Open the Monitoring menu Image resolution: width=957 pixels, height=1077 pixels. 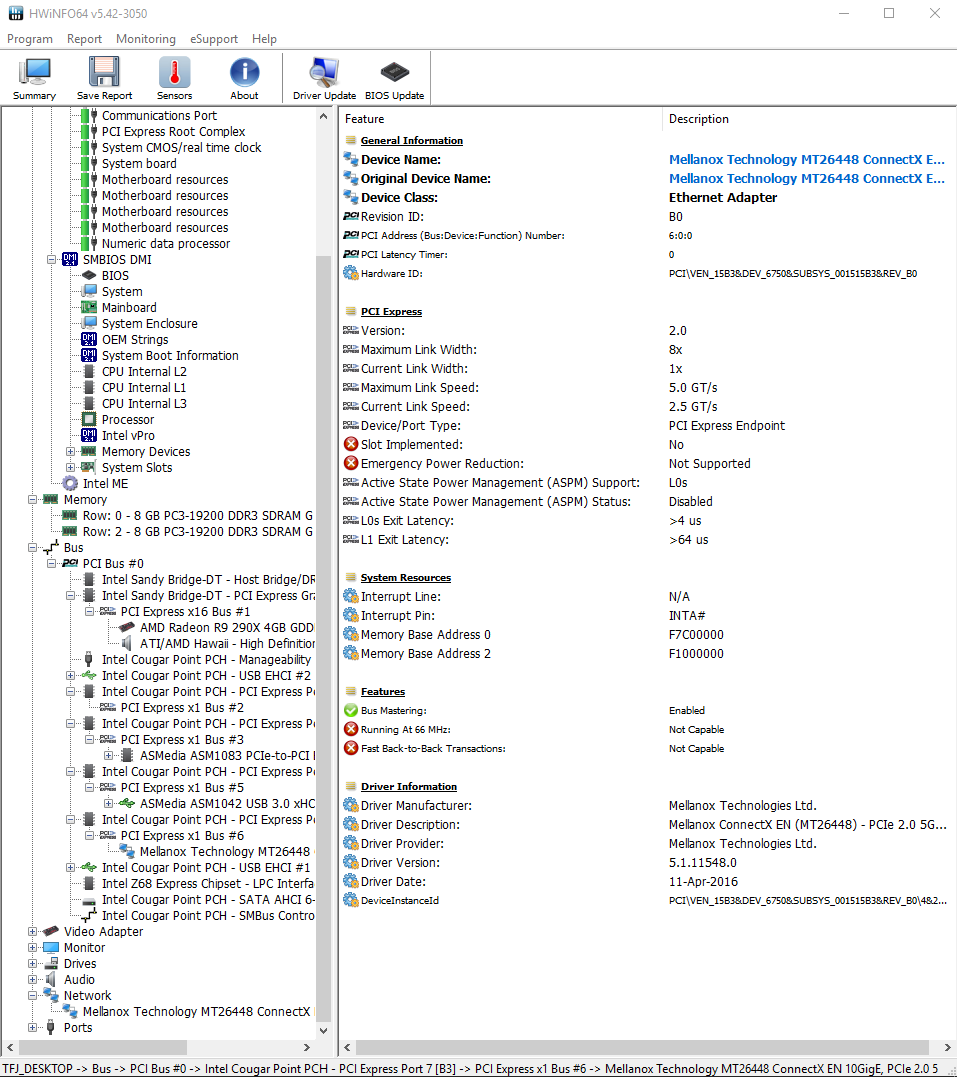(x=146, y=39)
